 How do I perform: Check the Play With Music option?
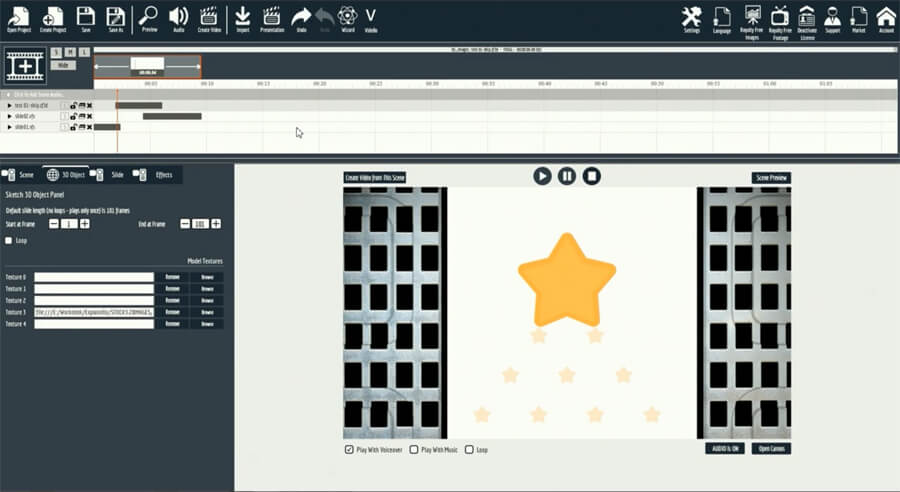click(x=414, y=450)
